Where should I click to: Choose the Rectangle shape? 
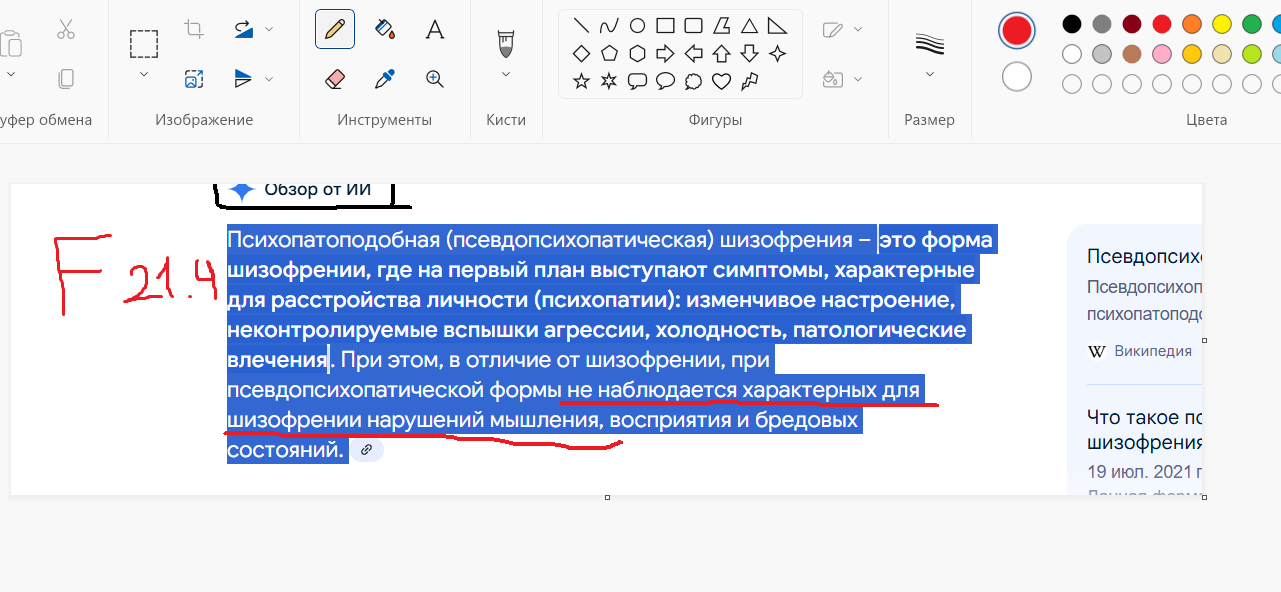(x=665, y=25)
